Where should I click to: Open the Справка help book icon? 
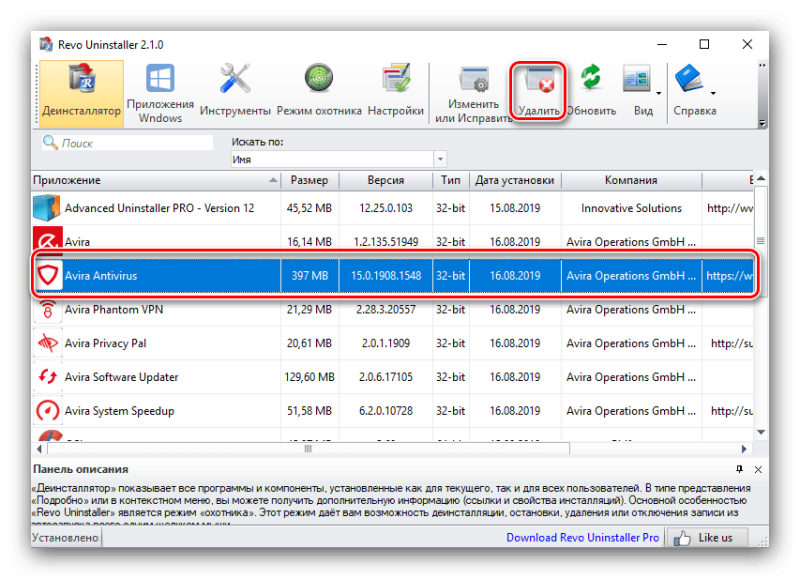(689, 78)
